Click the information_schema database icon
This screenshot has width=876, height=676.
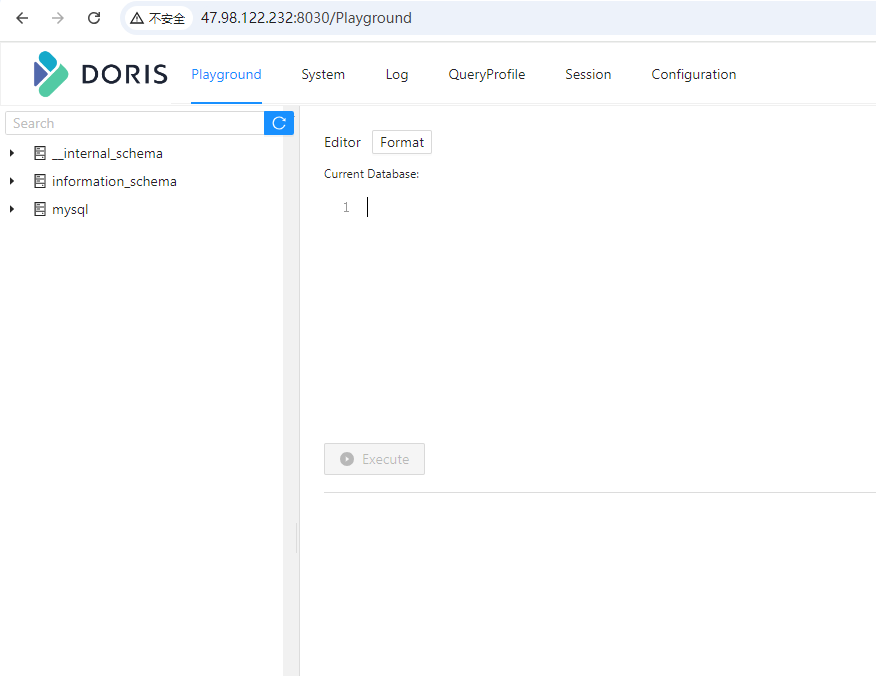click(x=40, y=181)
